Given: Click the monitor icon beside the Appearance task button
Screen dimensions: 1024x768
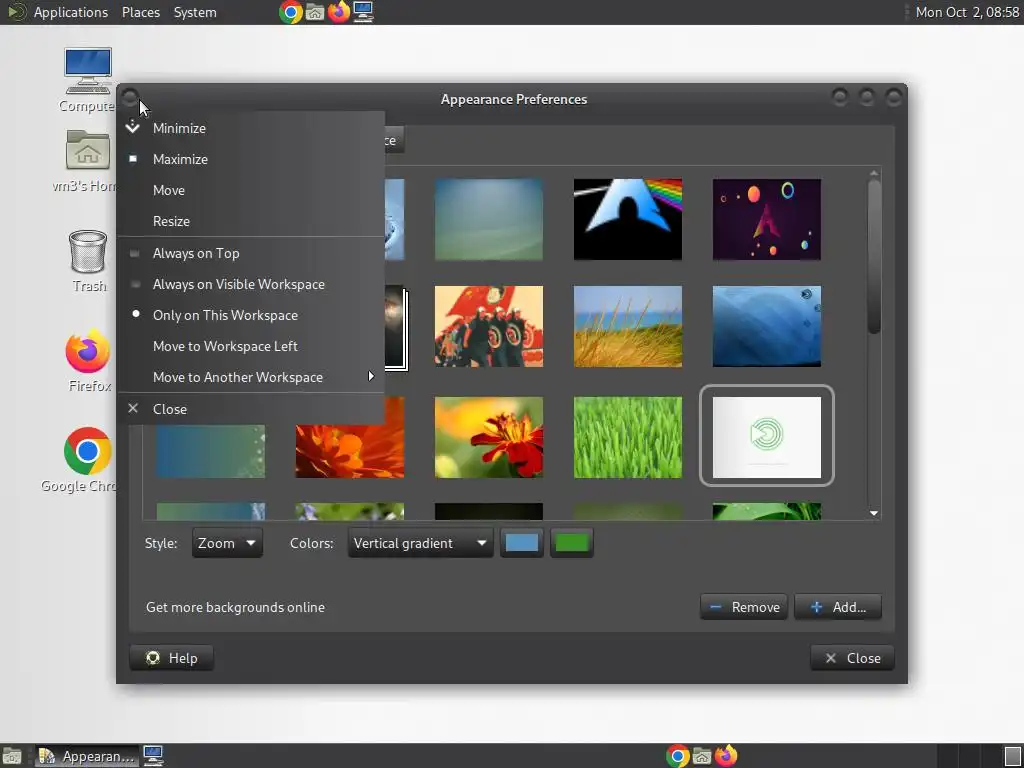Looking at the screenshot, I should click(153, 756).
